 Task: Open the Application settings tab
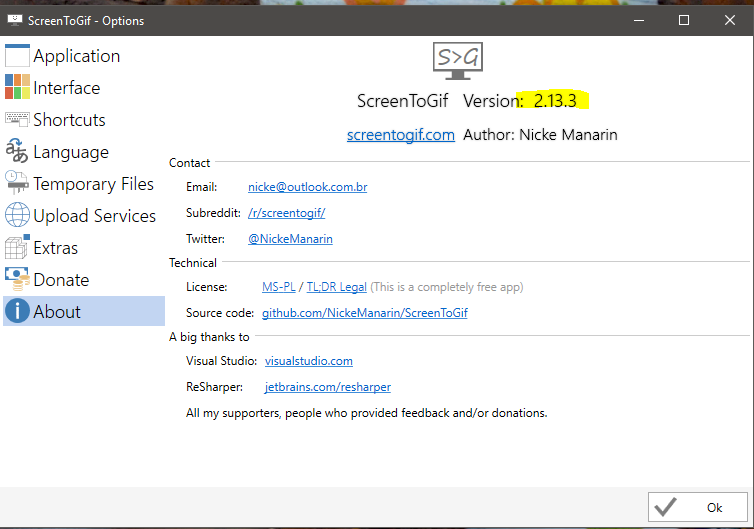[84, 56]
